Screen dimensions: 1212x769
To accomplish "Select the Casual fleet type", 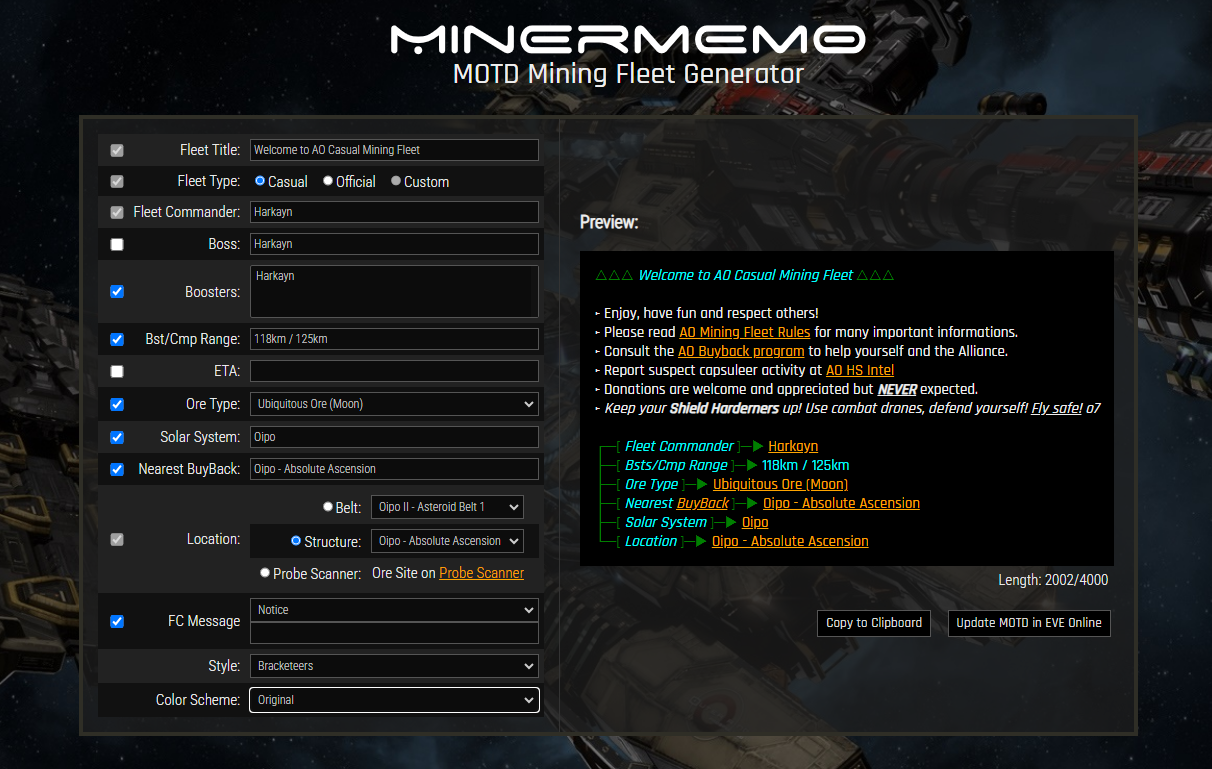I will (260, 181).
